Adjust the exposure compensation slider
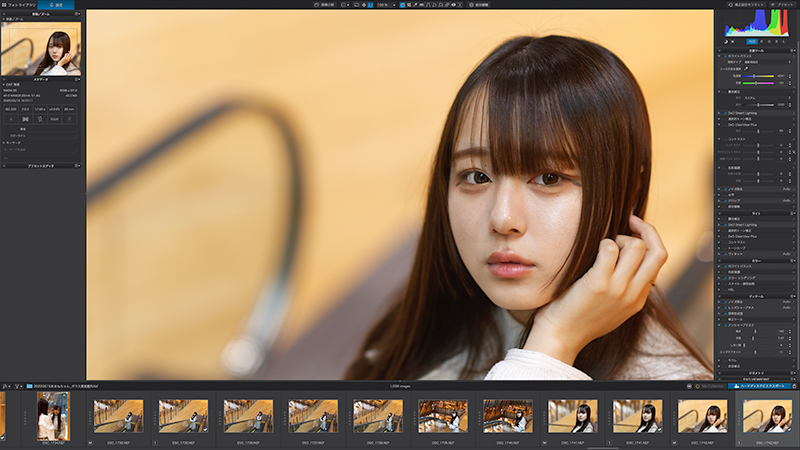The image size is (800, 450). coord(759,105)
